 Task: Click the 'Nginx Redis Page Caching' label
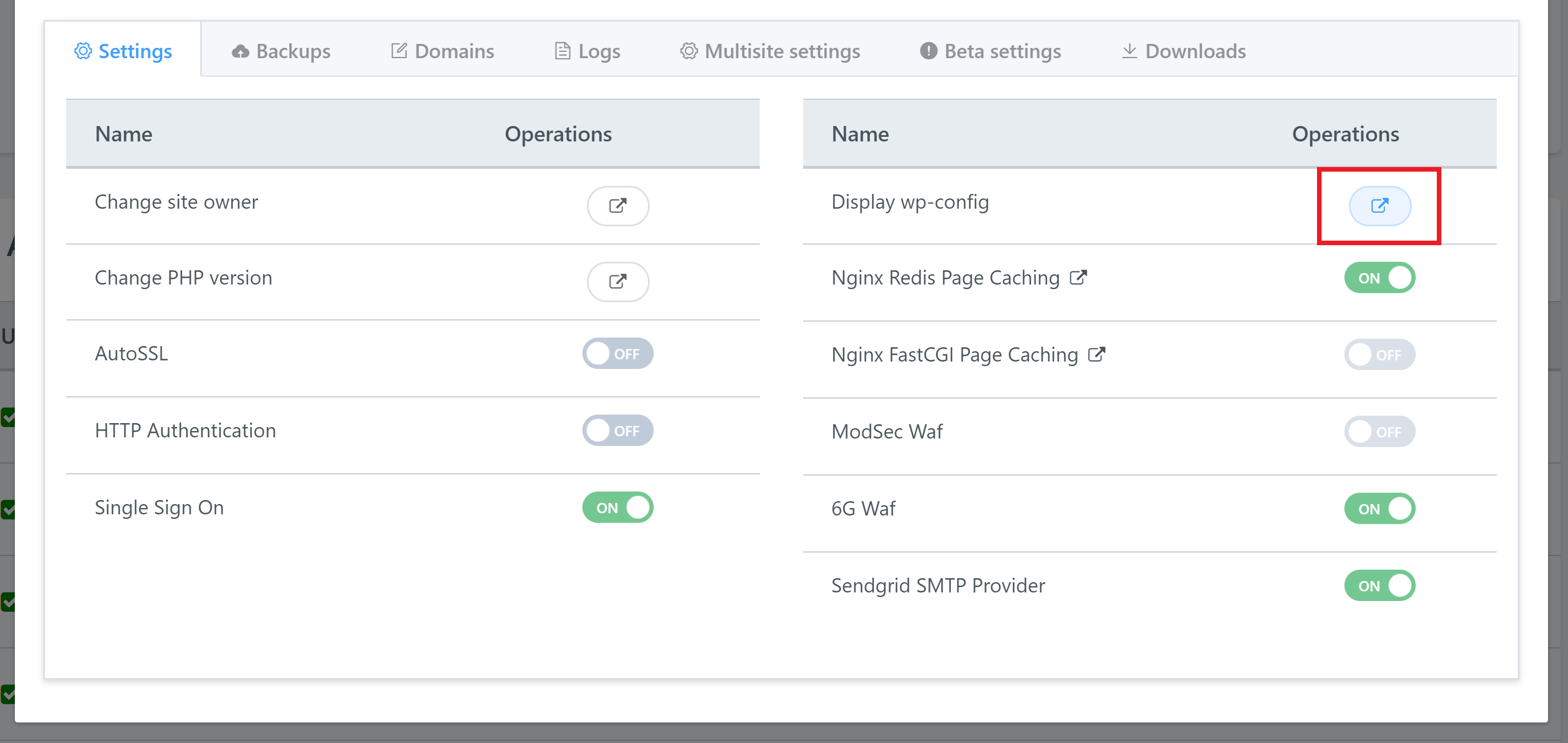(x=946, y=278)
